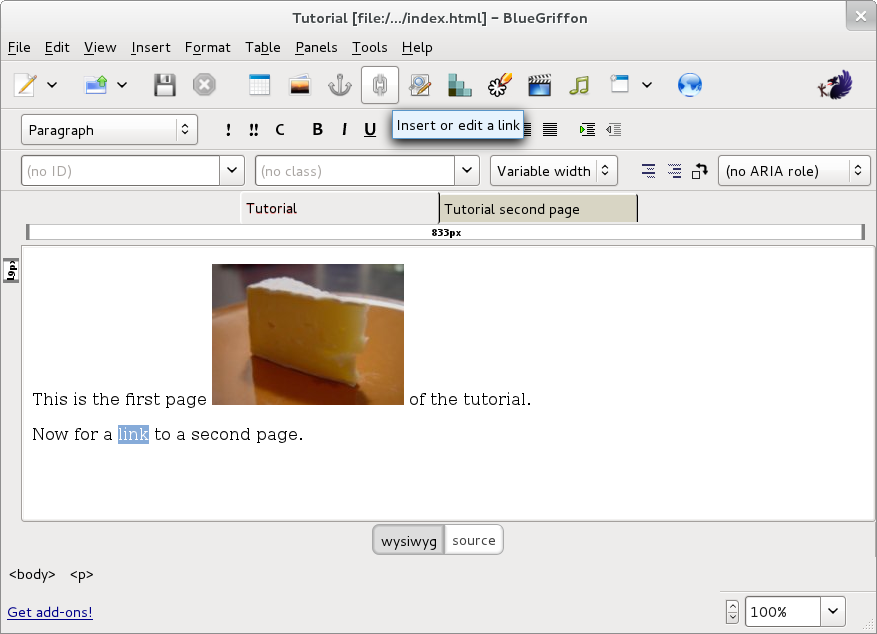Select the <p> element in the structure bar
Image resolution: width=877 pixels, height=634 pixels.
82,574
